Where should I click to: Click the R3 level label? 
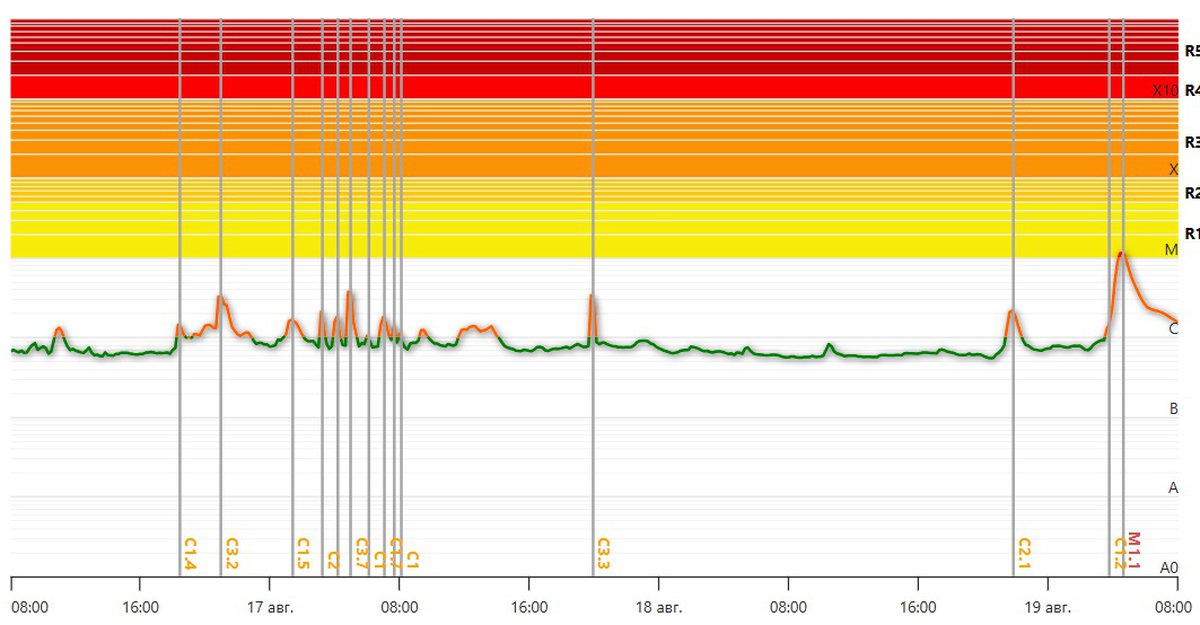point(1190,142)
